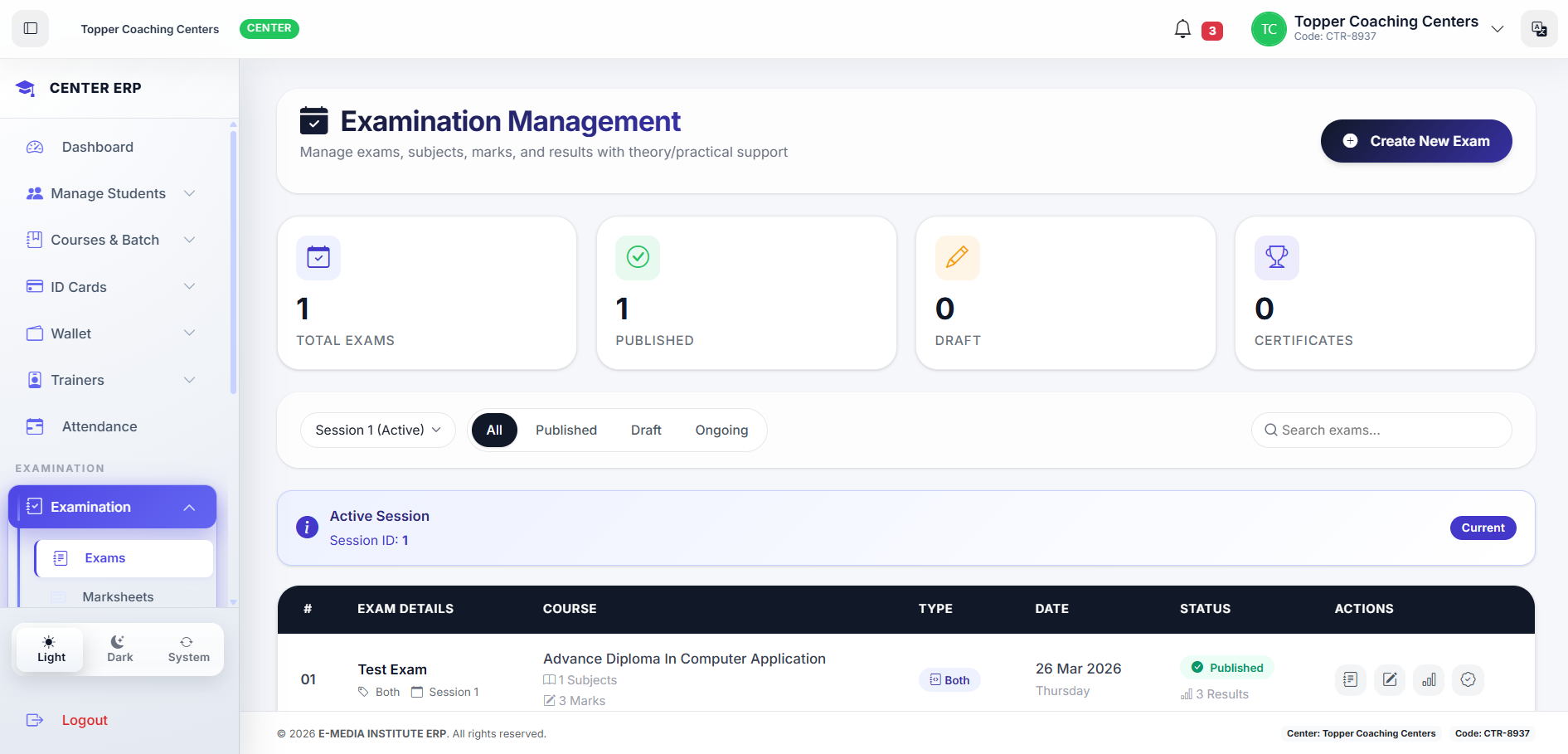Image resolution: width=1568 pixels, height=754 pixels.
Task: Click the notification bell icon
Action: pos(1182,29)
